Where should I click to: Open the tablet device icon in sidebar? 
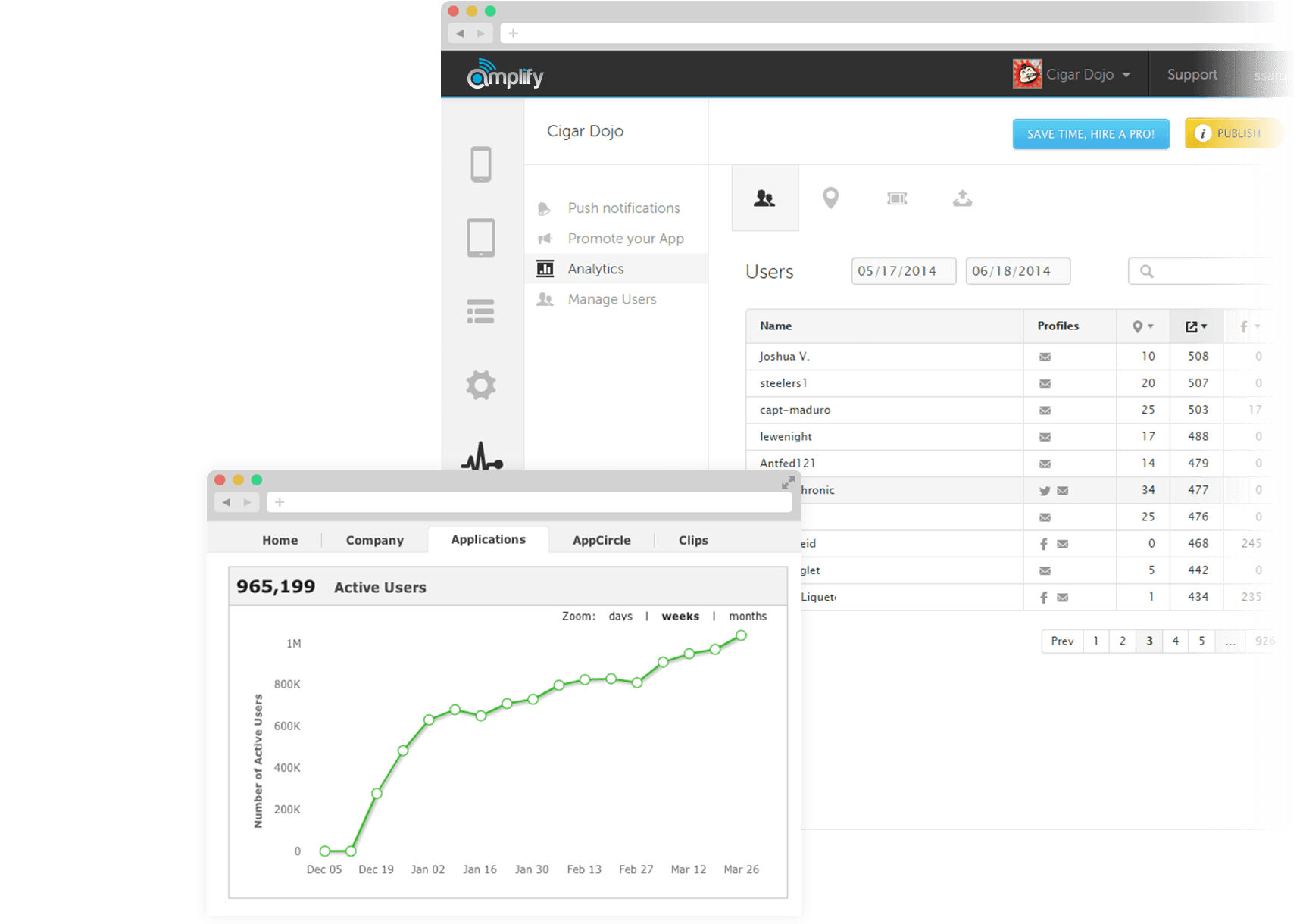[x=481, y=238]
